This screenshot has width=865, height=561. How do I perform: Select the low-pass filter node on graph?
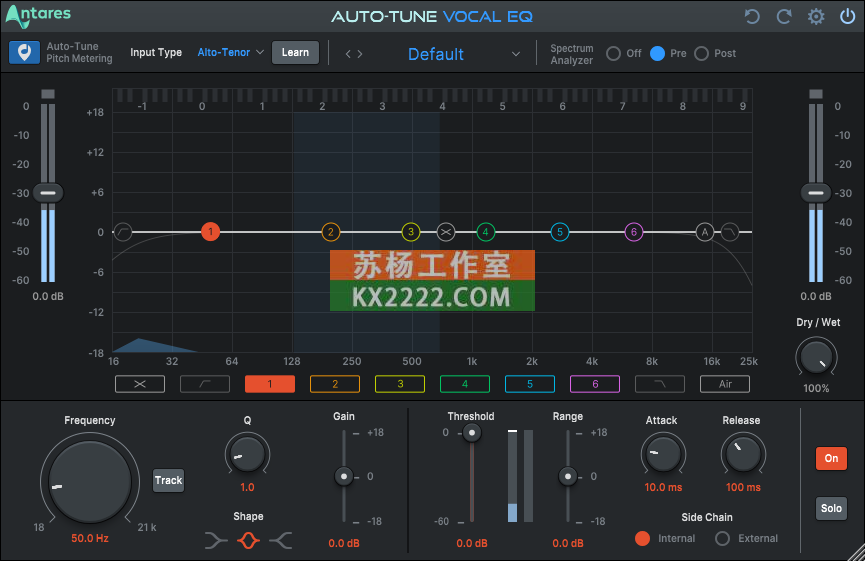730,232
